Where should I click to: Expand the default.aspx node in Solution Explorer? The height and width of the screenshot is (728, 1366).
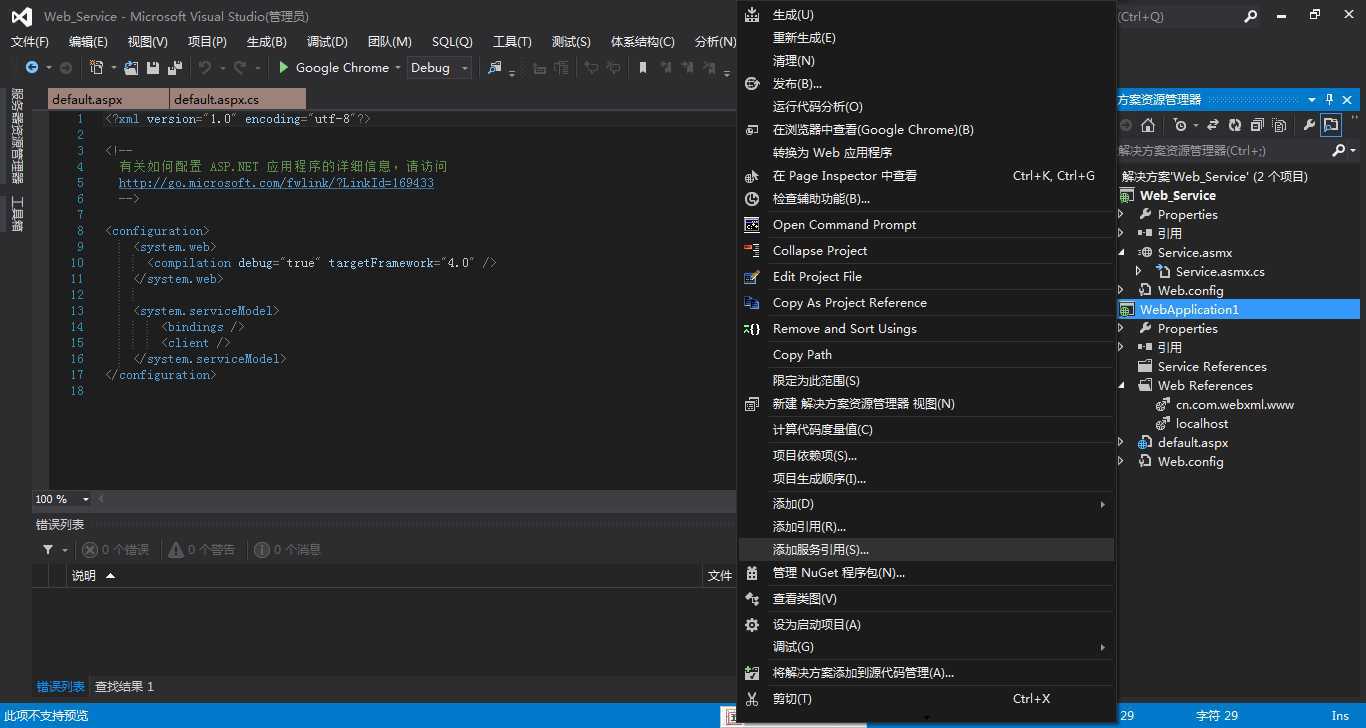point(1121,443)
